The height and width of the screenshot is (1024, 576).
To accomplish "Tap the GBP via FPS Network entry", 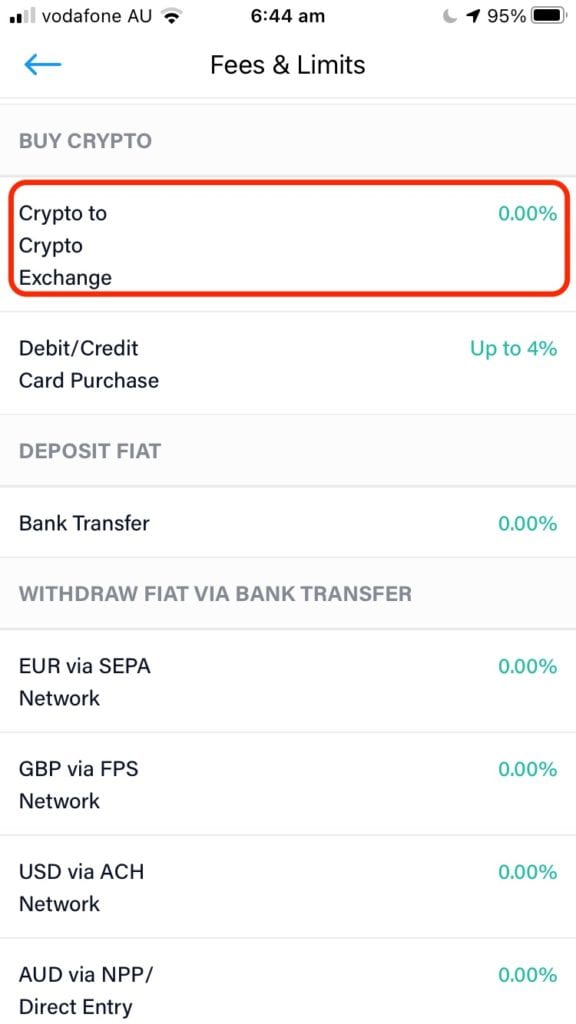I will [x=288, y=784].
